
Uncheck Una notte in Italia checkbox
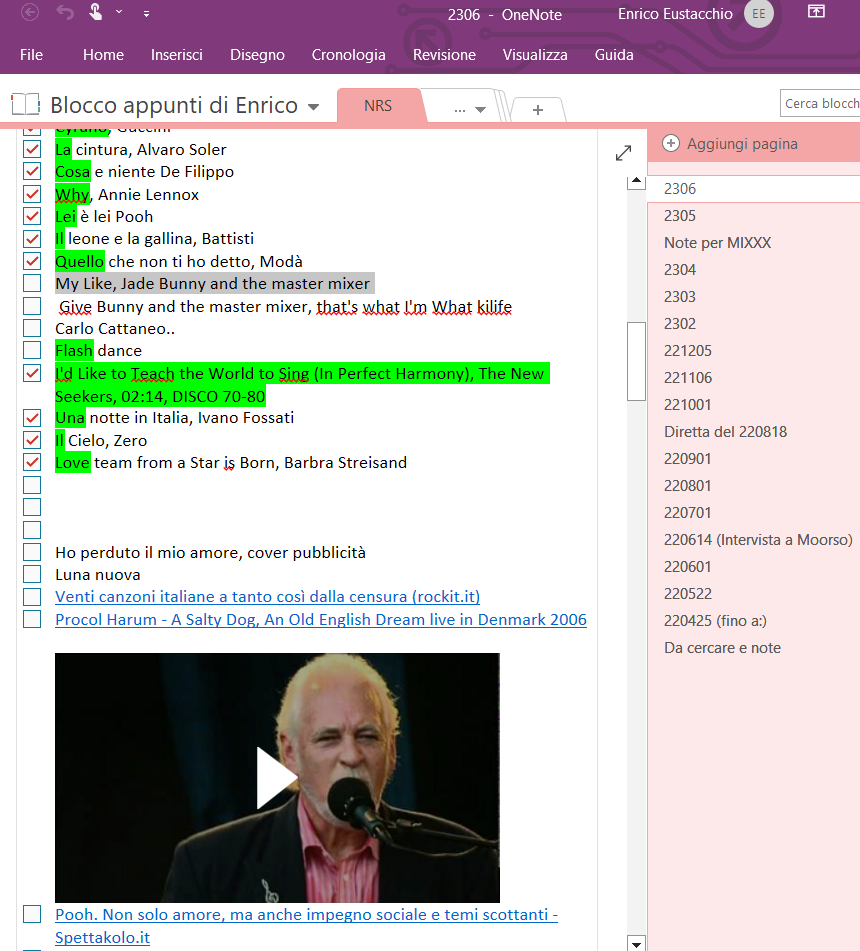[32, 418]
